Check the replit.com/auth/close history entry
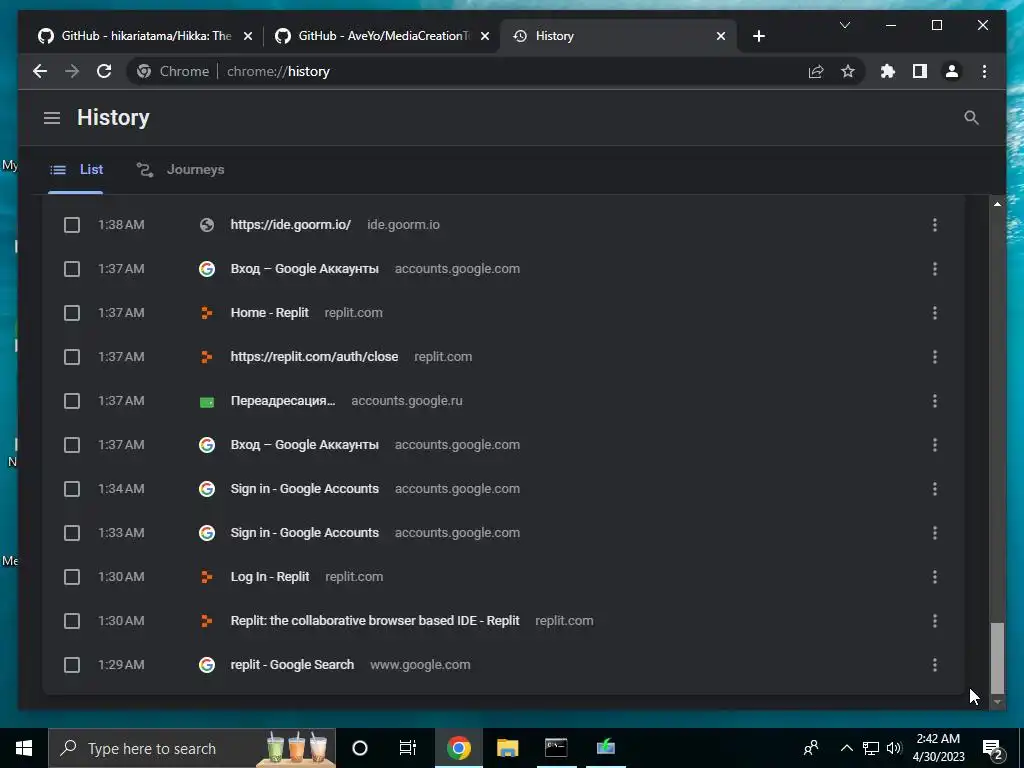 tap(72, 357)
